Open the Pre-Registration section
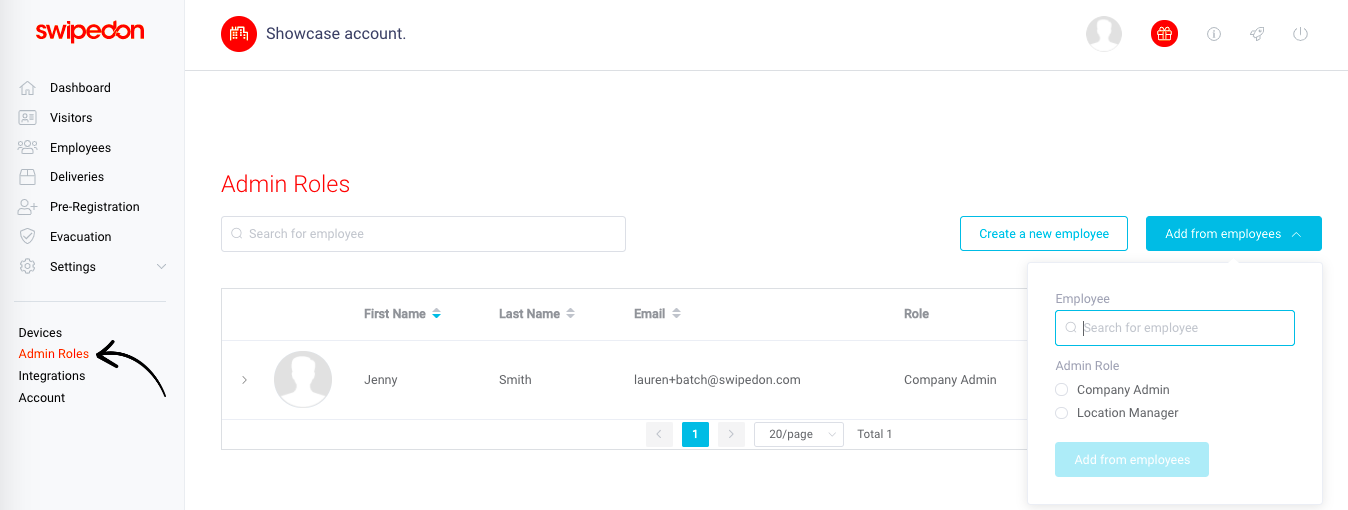Image resolution: width=1348 pixels, height=510 pixels. [x=95, y=207]
